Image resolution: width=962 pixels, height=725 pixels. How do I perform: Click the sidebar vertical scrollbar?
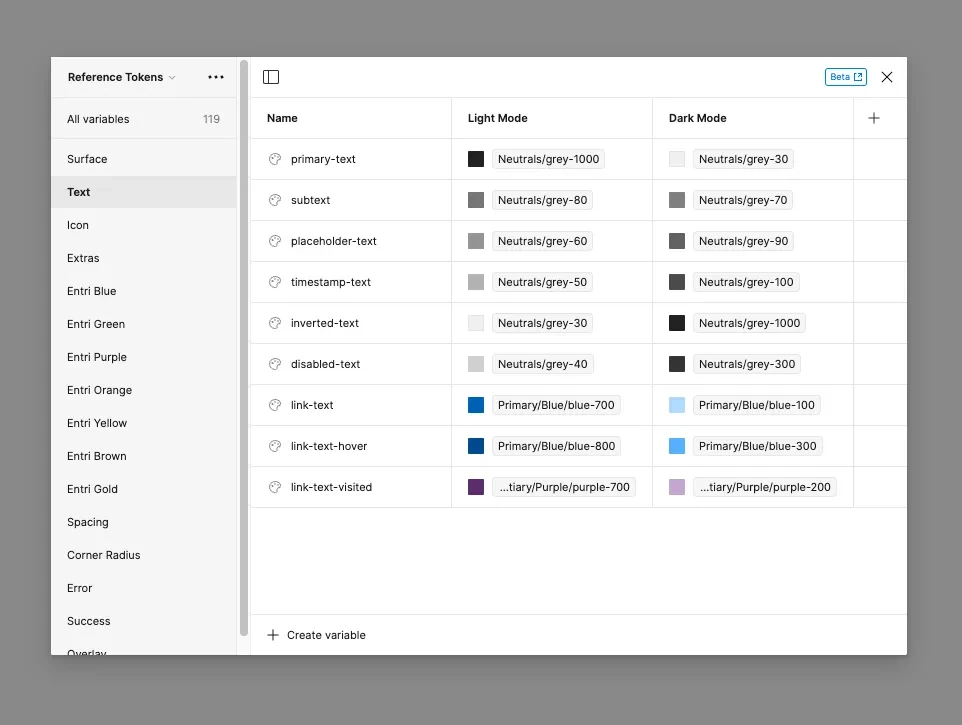coord(244,348)
